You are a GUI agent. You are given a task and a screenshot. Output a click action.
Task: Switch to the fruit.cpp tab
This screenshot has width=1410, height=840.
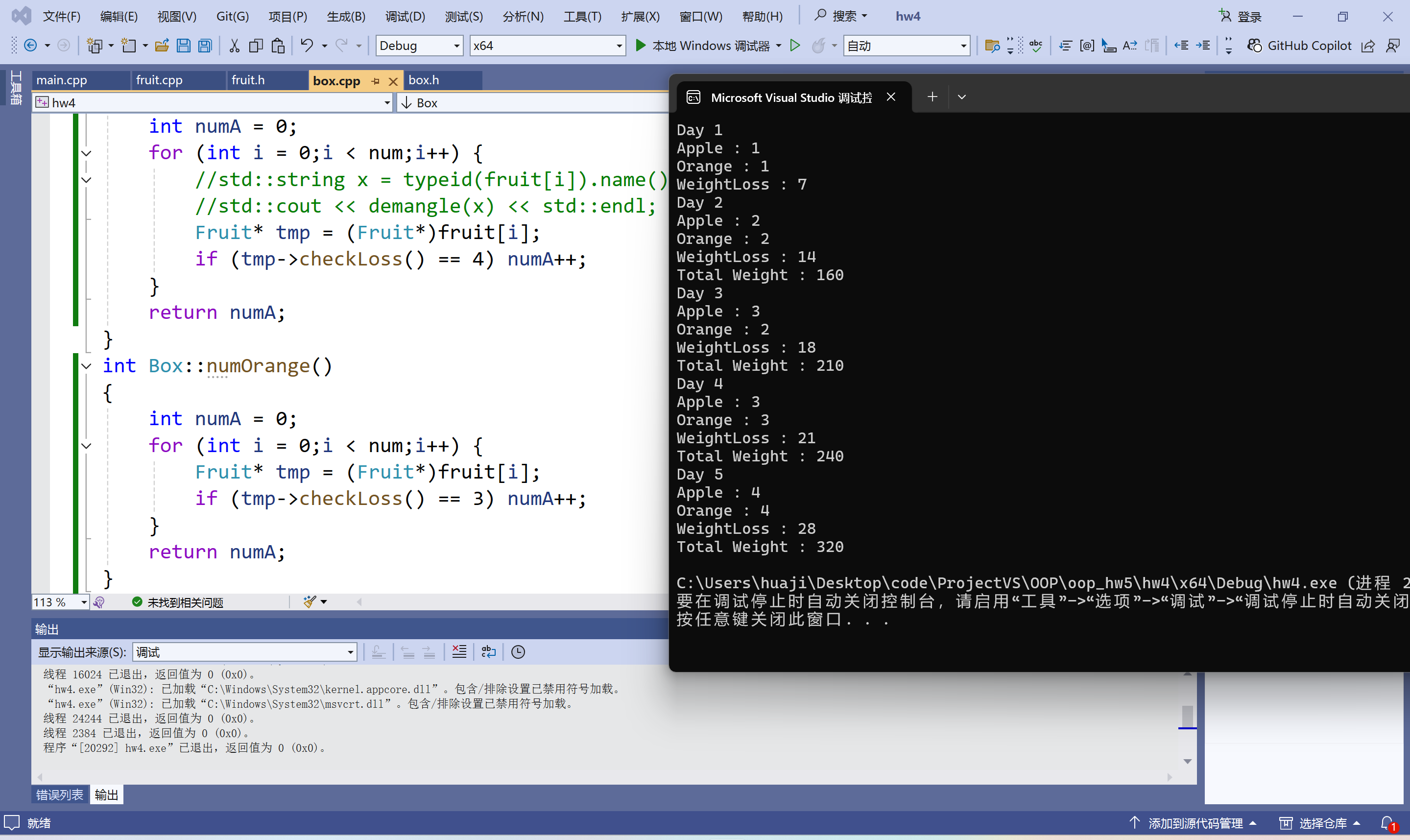coord(159,80)
